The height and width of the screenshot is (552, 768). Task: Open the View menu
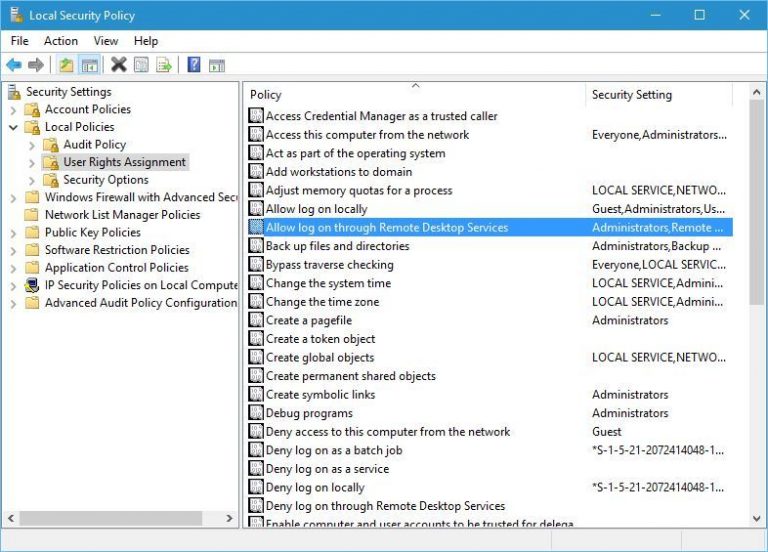coord(106,41)
